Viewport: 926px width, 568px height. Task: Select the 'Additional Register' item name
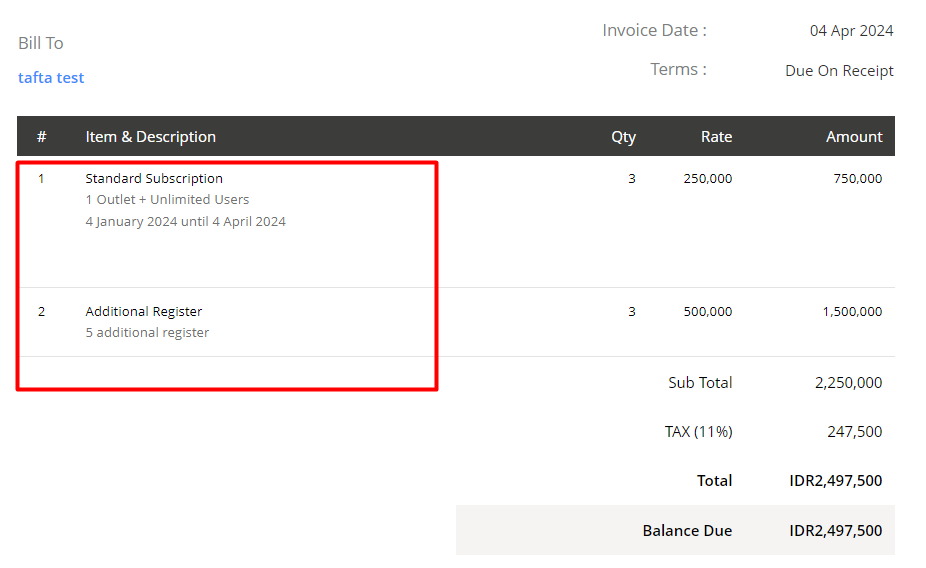144,312
